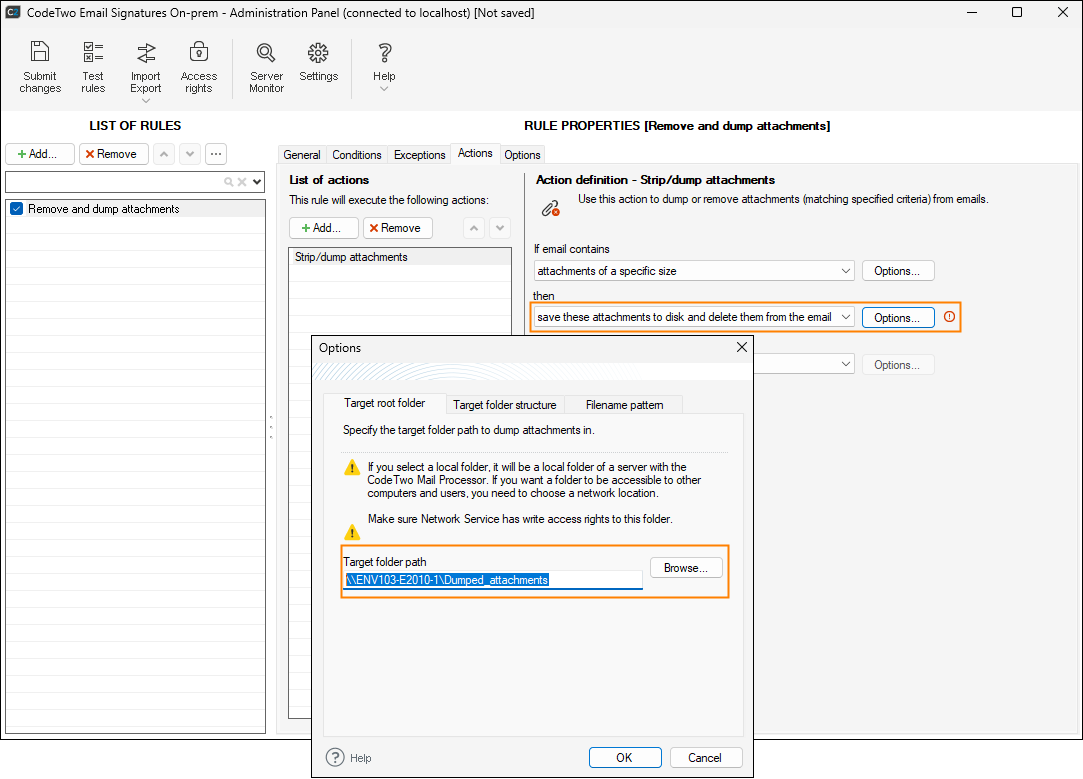This screenshot has width=1083, height=779.
Task: Expand the rules search filter dropdown
Action: [x=257, y=182]
